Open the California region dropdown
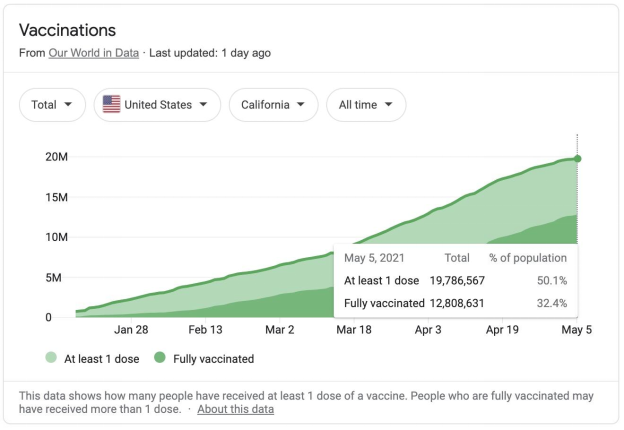The width and height of the screenshot is (624, 430). point(273,105)
